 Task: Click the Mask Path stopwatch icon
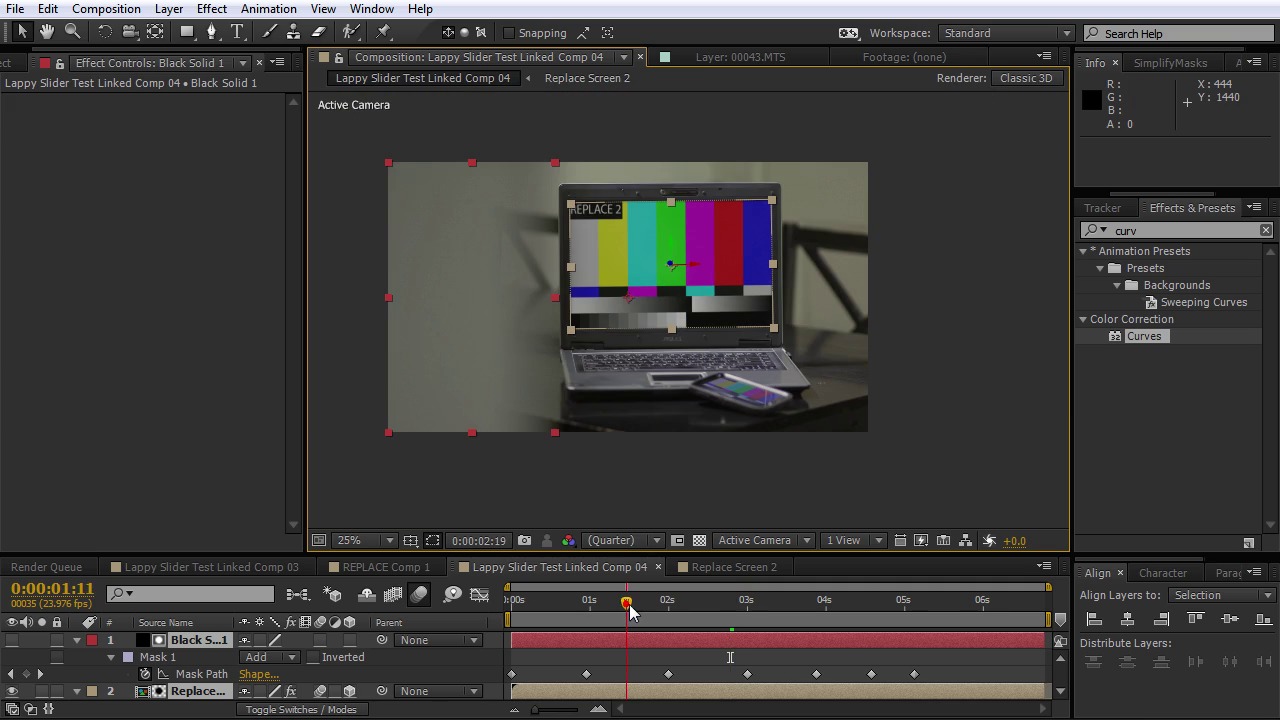(145, 674)
